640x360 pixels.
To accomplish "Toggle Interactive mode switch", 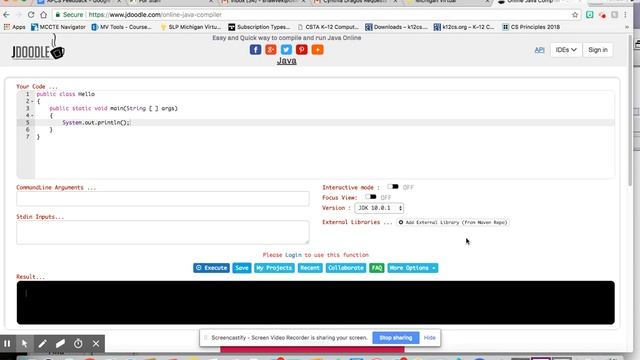I will pos(393,187).
